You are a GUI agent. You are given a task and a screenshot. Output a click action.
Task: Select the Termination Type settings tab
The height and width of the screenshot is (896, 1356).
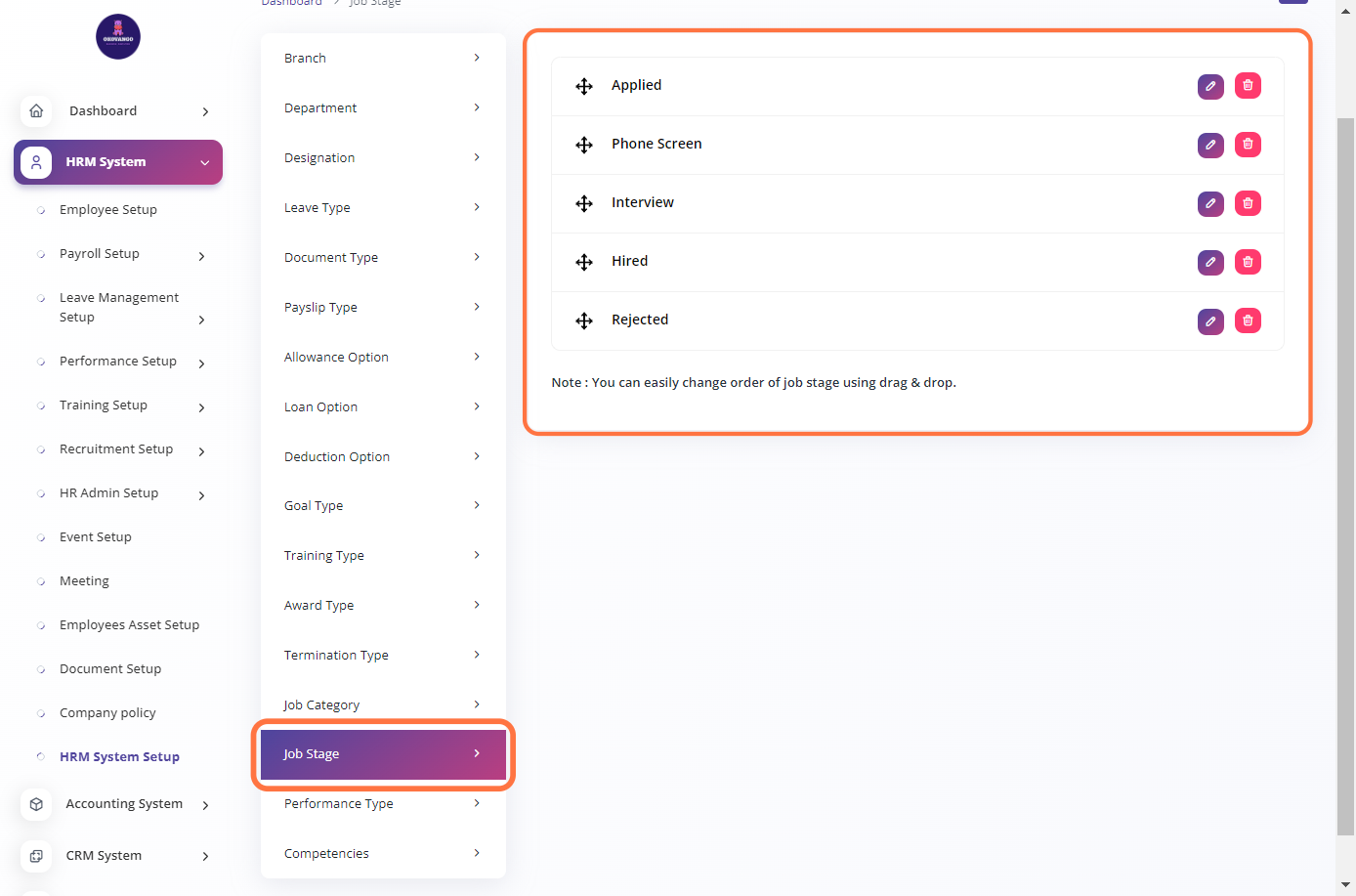click(382, 655)
